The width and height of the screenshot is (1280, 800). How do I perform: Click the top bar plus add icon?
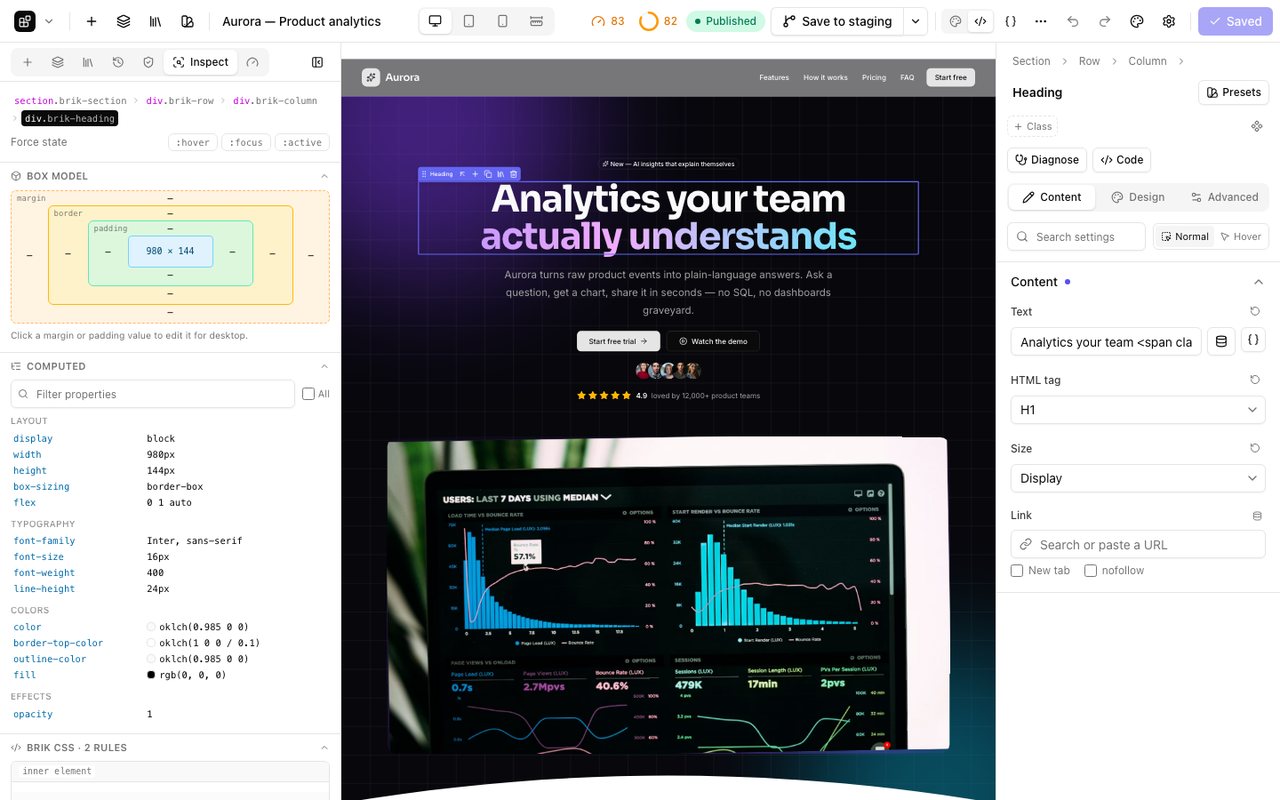pos(91,21)
